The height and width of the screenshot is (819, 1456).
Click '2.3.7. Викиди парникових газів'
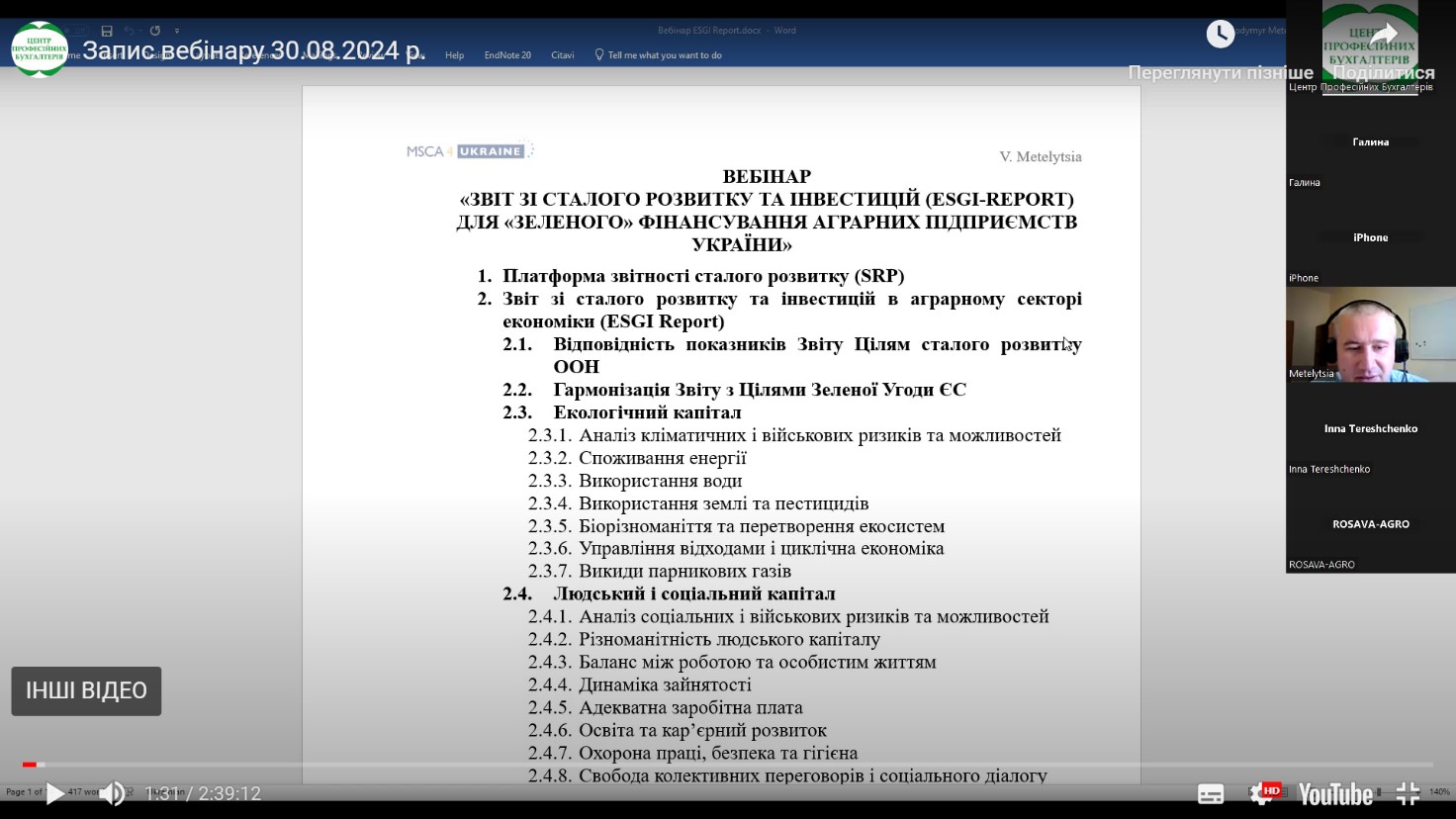click(660, 571)
